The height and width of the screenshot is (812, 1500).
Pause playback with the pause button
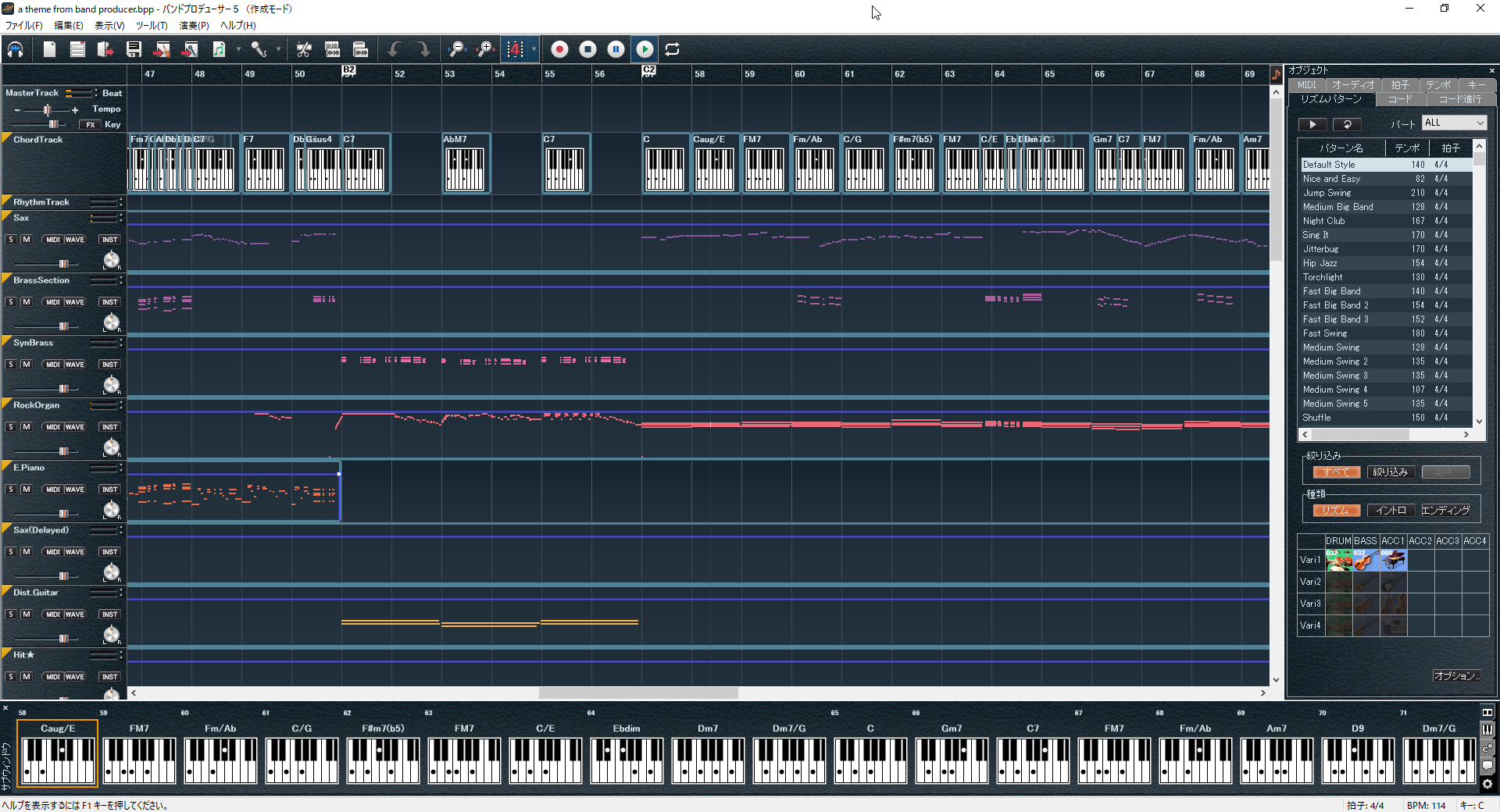point(616,49)
